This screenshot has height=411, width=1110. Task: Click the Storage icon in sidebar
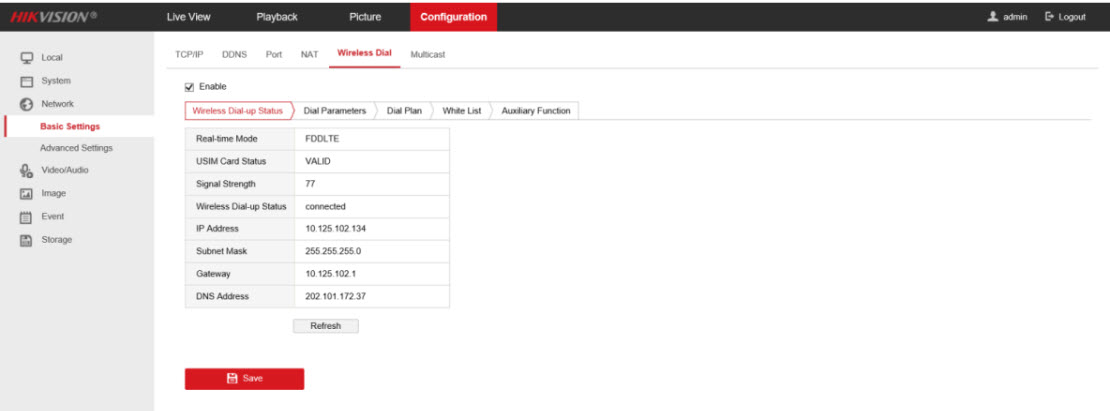tap(28, 240)
